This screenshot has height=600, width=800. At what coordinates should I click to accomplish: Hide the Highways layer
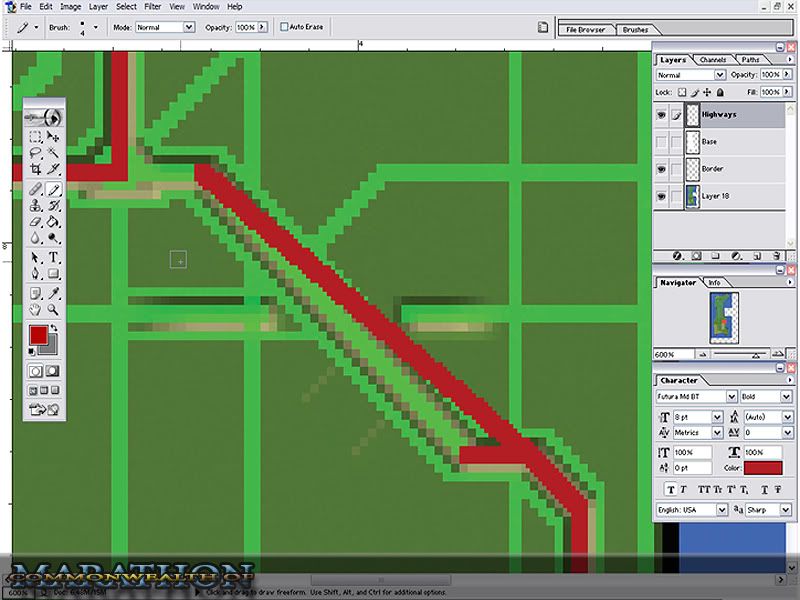661,115
